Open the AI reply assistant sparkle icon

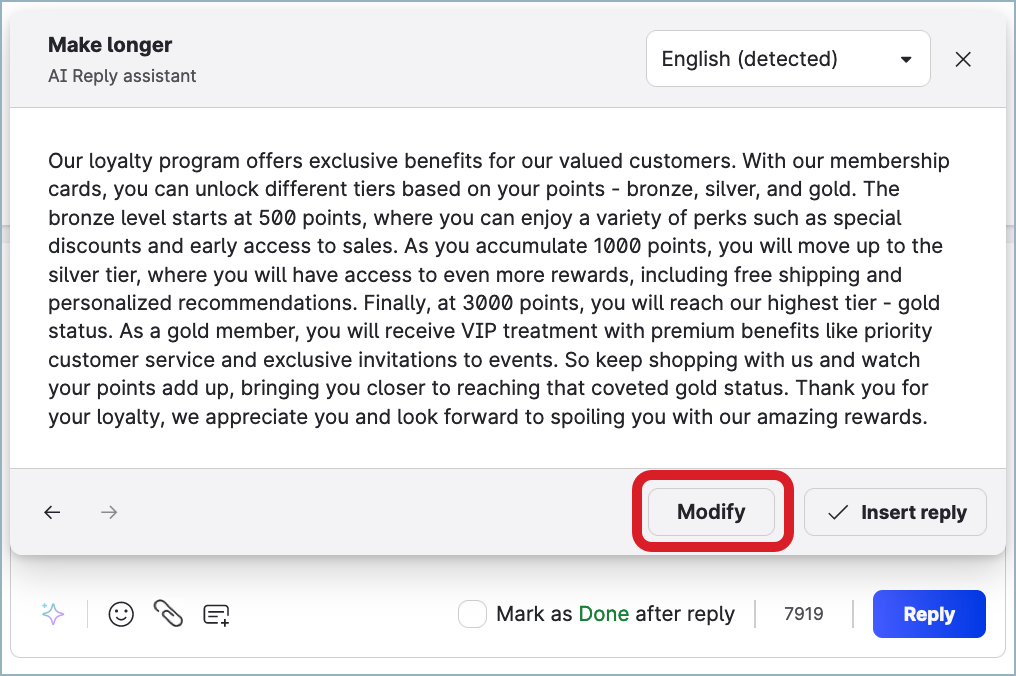tap(53, 614)
